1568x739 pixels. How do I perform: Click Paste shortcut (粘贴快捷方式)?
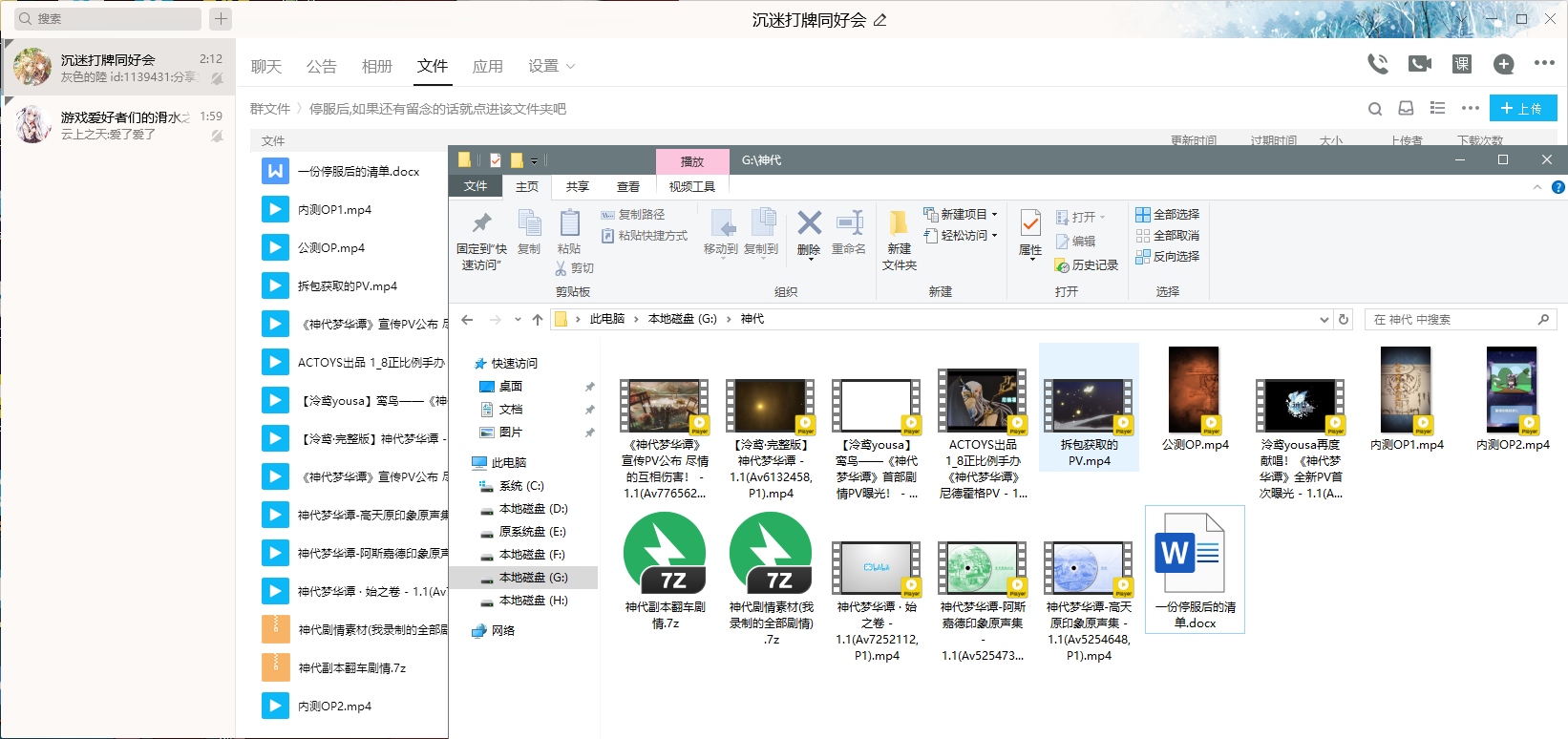pos(644,236)
